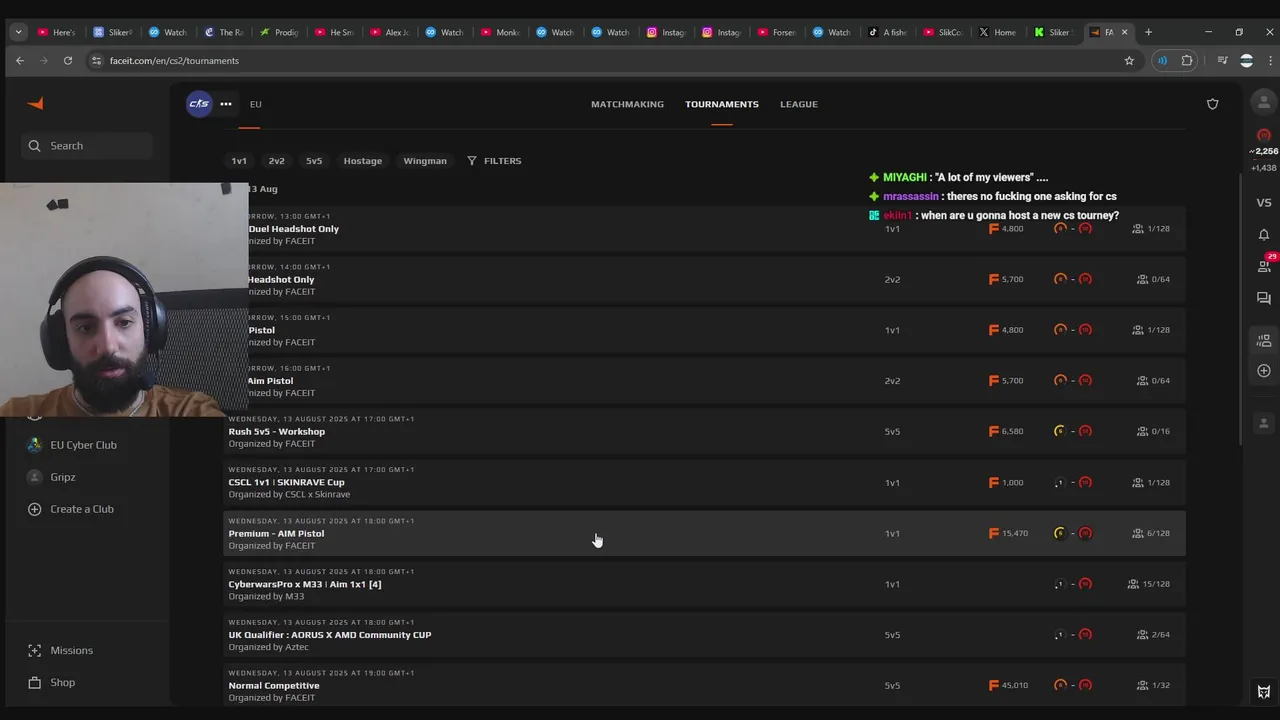Click the 0/16 slots on Rush 5v5 row

1154,432
